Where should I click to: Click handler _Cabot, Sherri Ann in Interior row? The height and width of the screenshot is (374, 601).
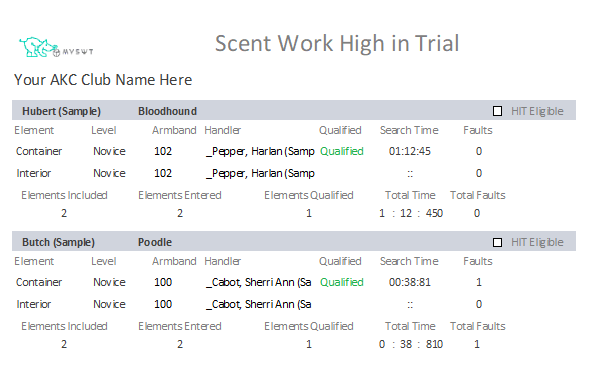pyautogui.click(x=259, y=304)
